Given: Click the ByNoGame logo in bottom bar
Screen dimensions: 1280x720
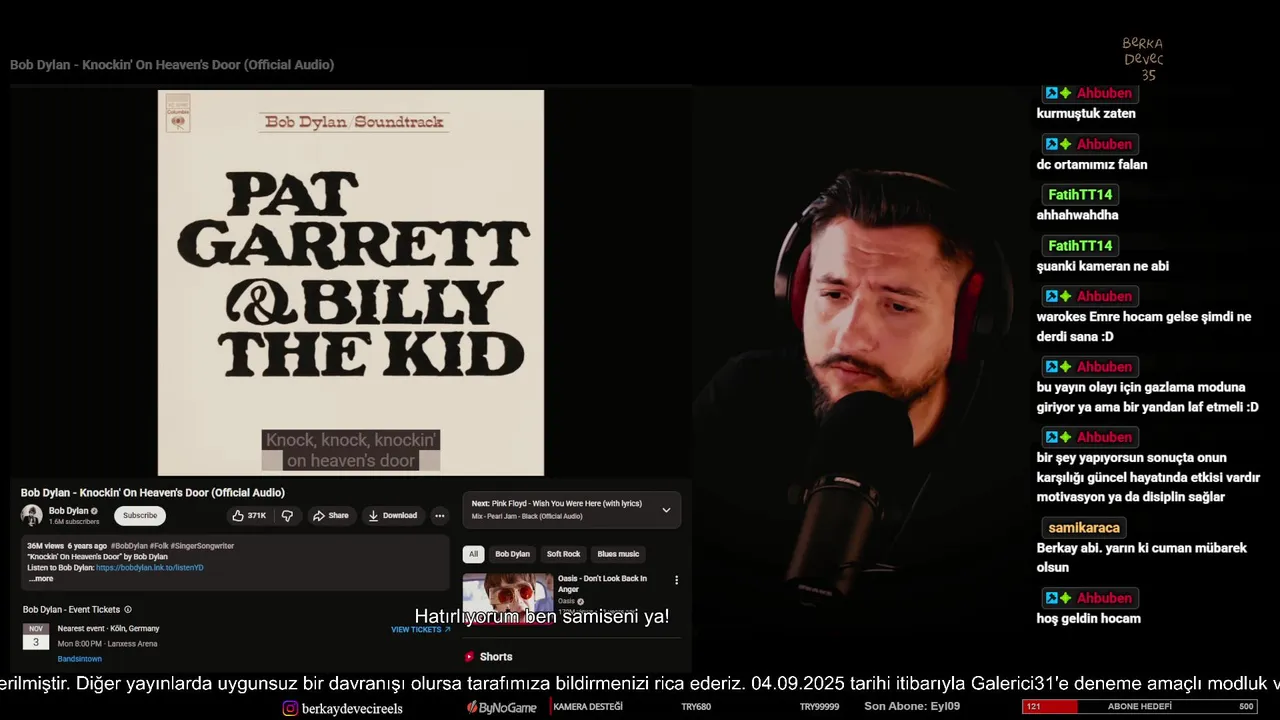Looking at the screenshot, I should point(502,707).
